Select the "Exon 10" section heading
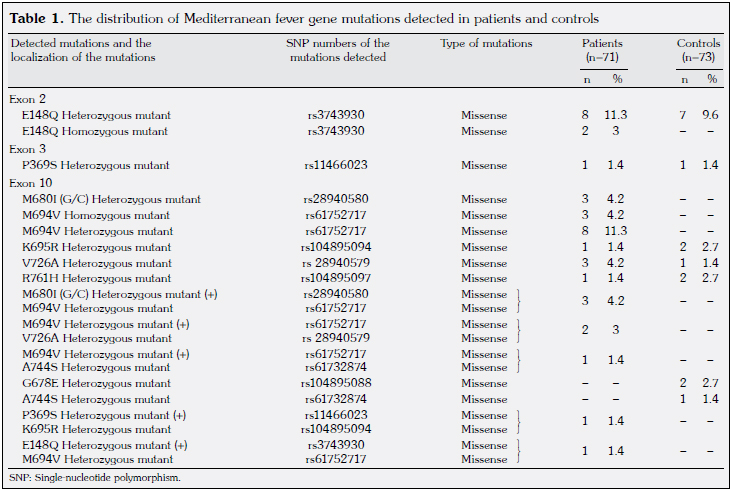Screen dimensions: 732x491 (x=31, y=184)
